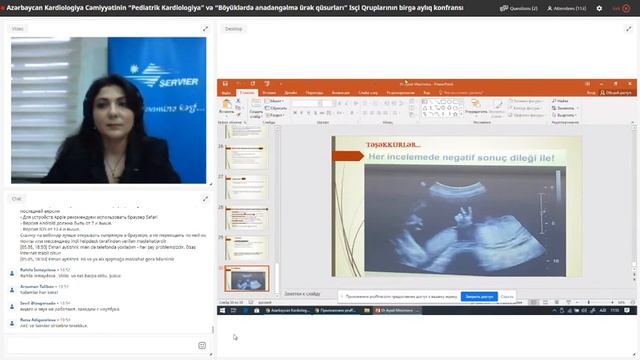
Task: Click PowerPoint redo icon in quick access
Action: [253, 84]
